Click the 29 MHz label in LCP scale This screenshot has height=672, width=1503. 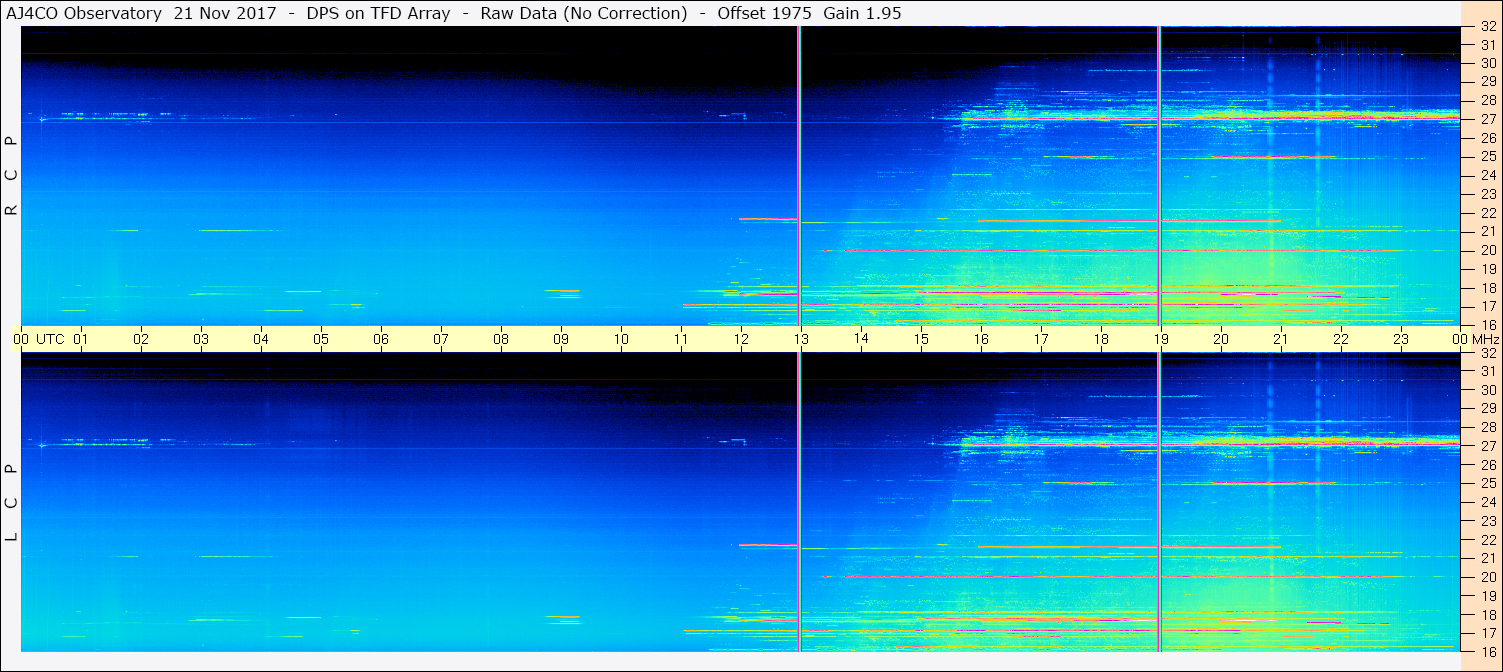click(1488, 409)
